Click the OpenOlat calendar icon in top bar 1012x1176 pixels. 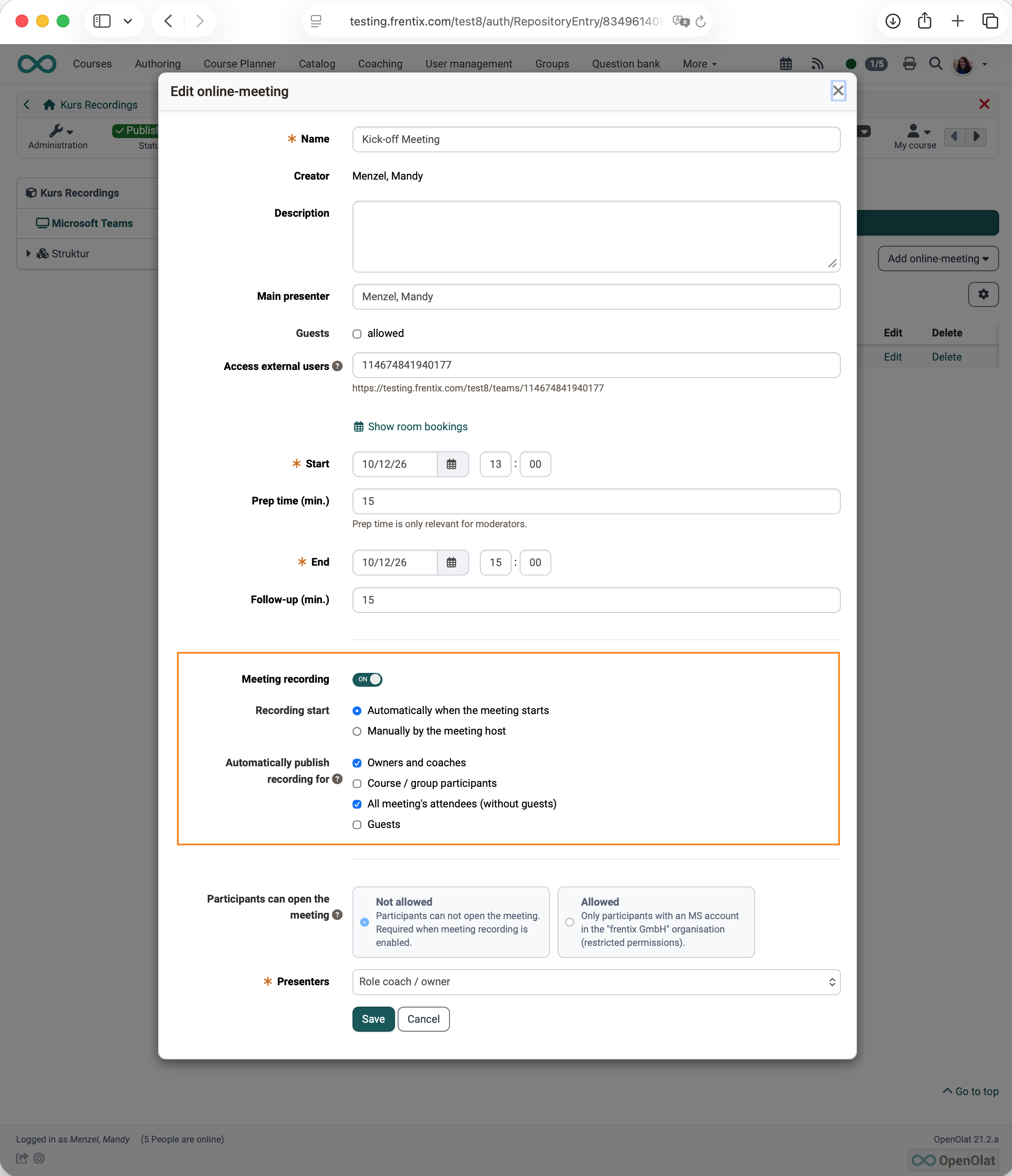(x=785, y=63)
